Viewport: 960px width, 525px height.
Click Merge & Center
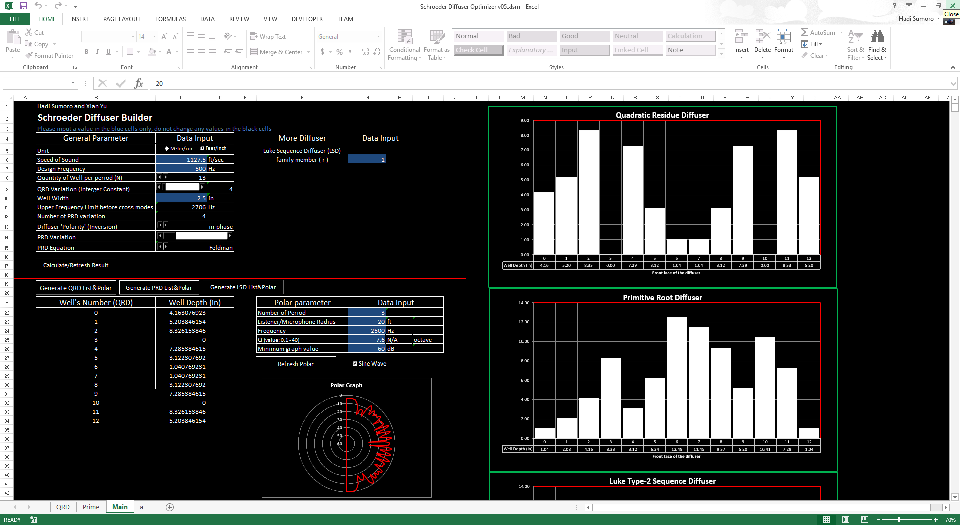[x=277, y=52]
